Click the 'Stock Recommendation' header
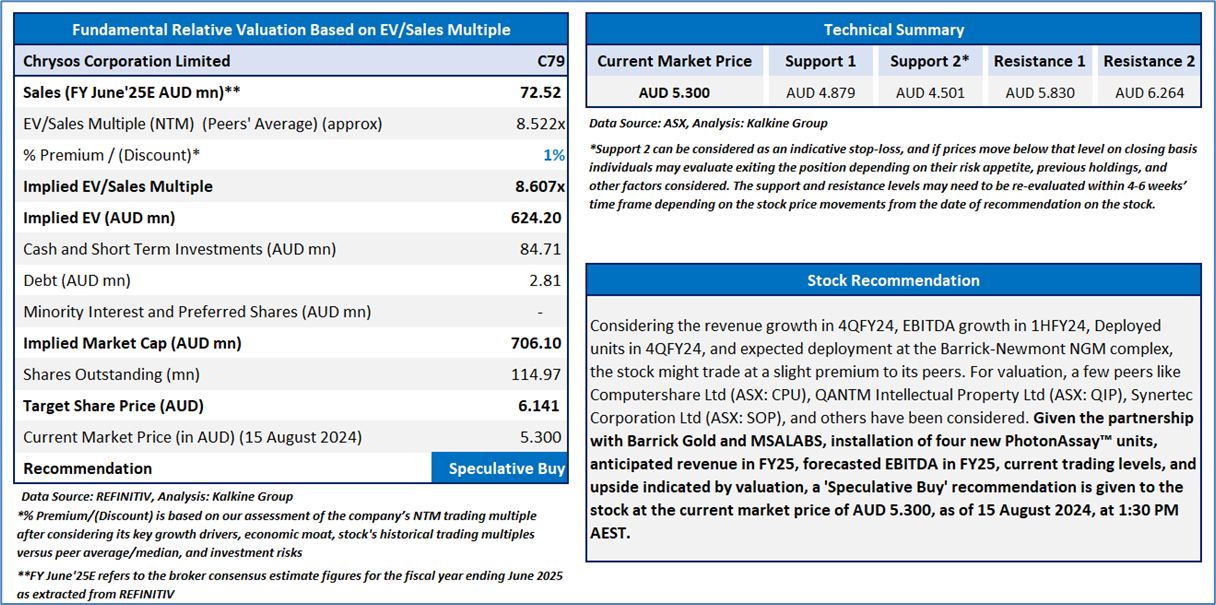The width and height of the screenshot is (1216, 605). [x=894, y=280]
